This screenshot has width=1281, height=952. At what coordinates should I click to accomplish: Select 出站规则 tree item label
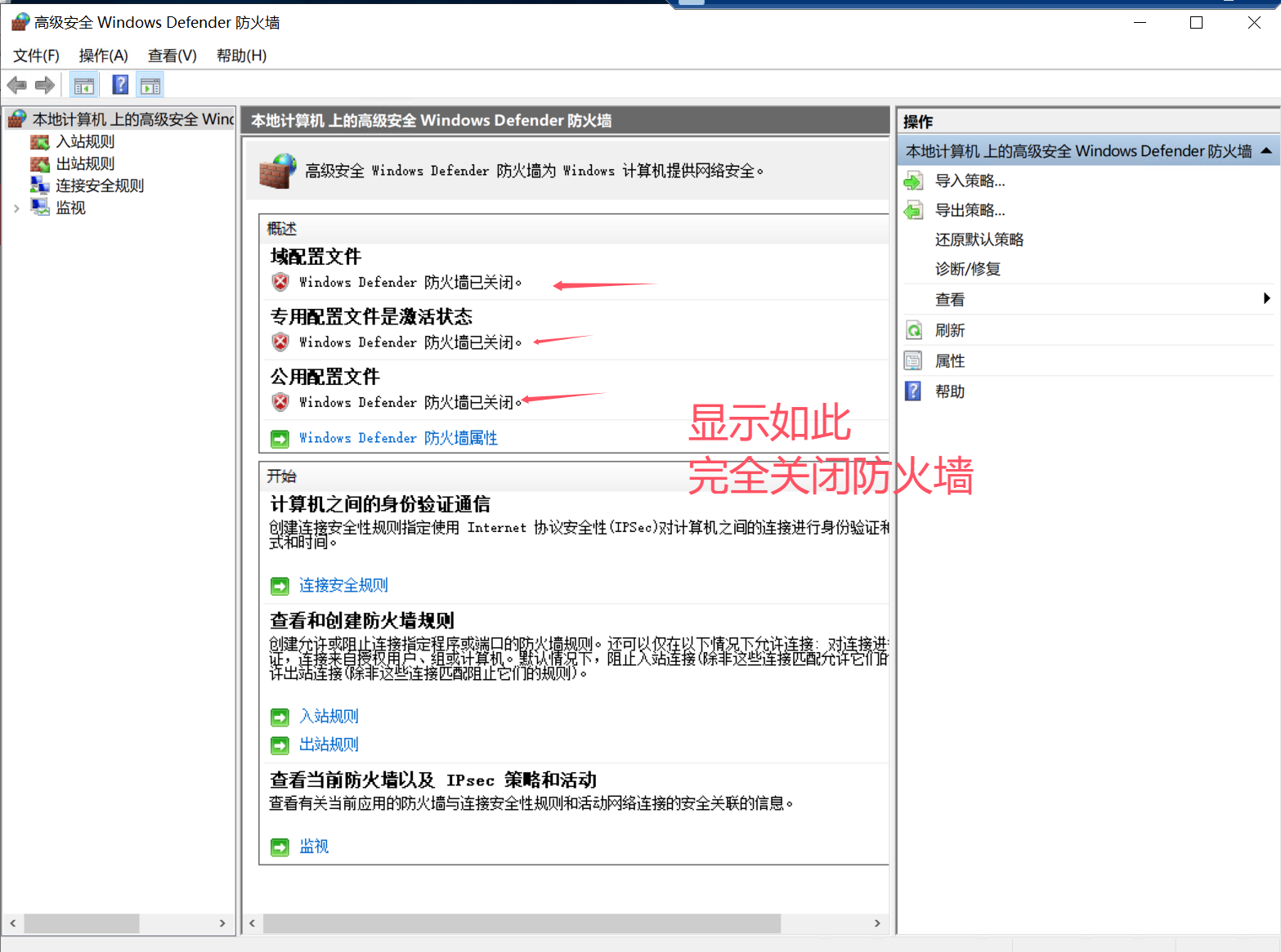coord(85,163)
